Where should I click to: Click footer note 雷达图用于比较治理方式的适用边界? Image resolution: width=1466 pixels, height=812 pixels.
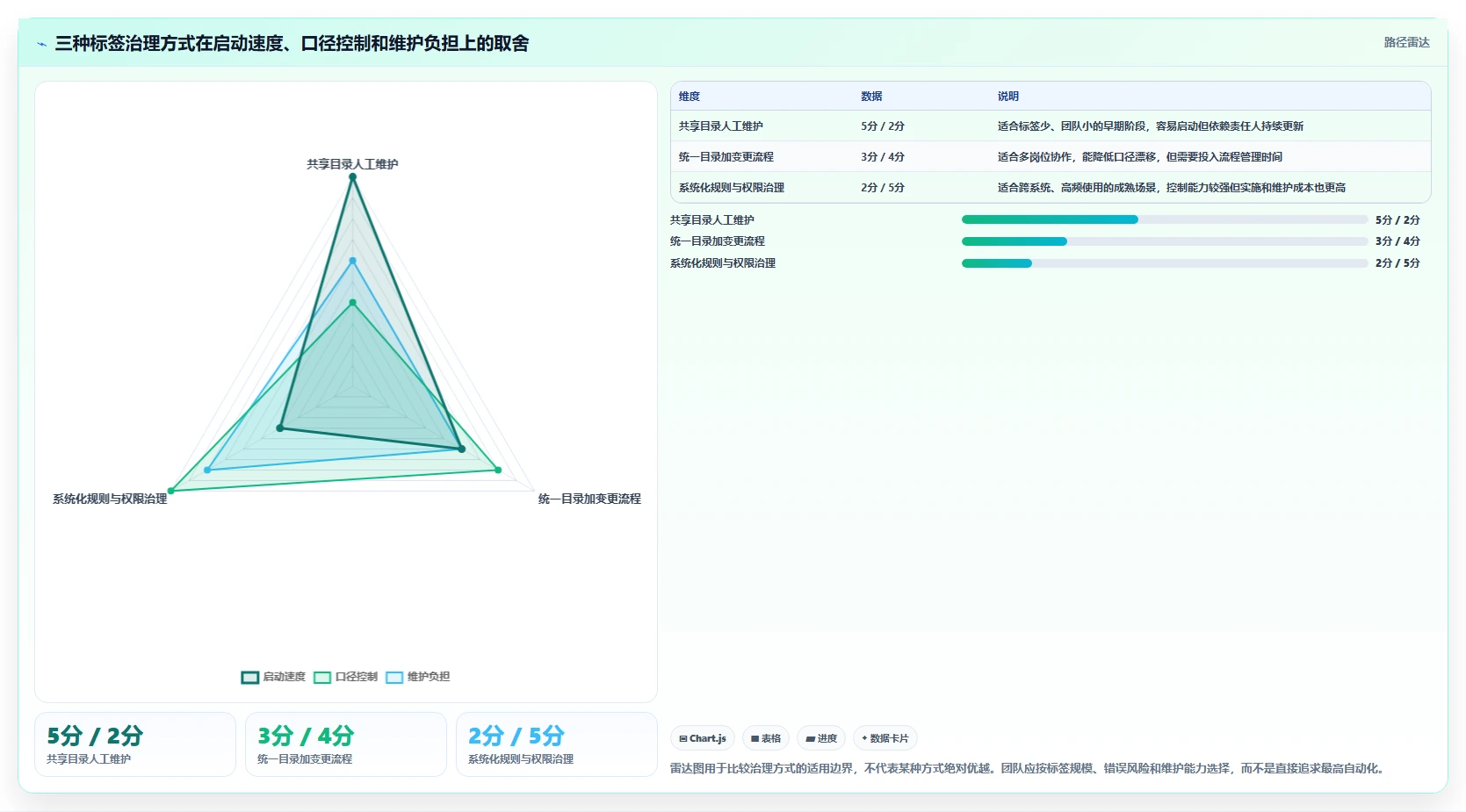pyautogui.click(x=1029, y=768)
